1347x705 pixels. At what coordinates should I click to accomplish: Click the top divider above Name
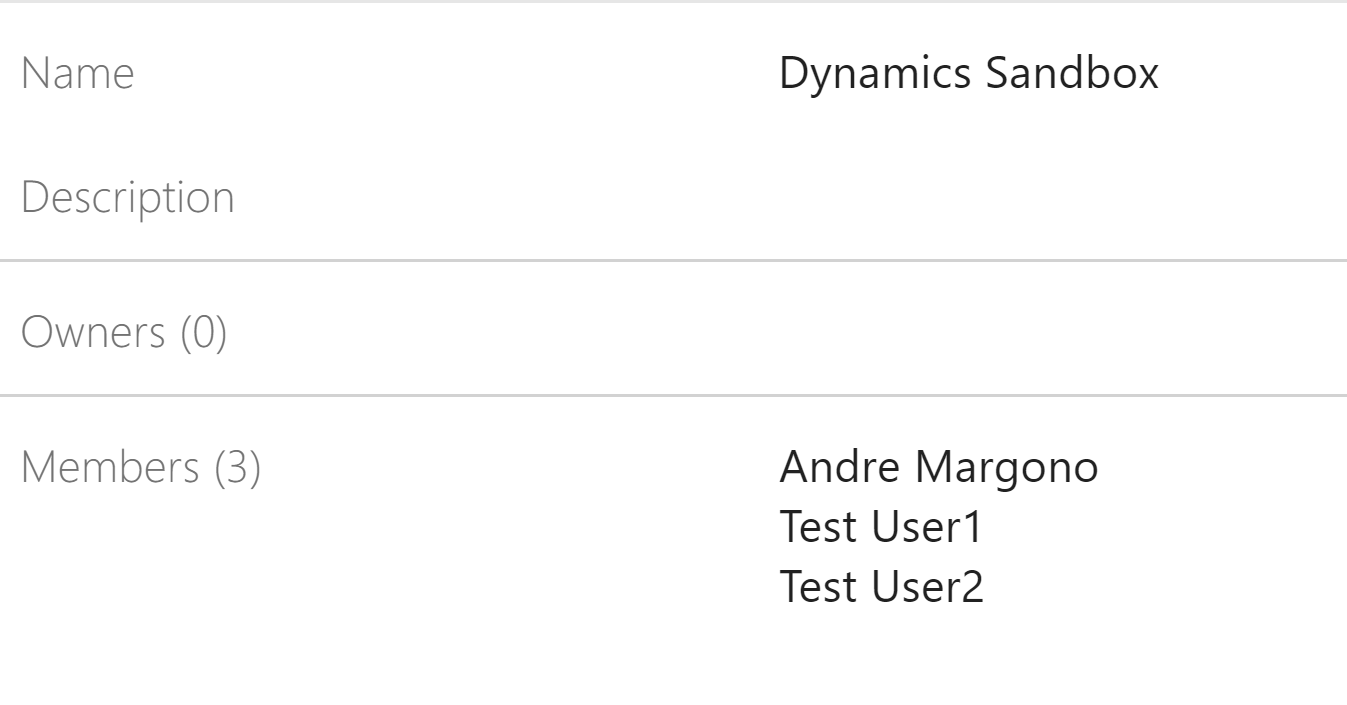point(673,2)
